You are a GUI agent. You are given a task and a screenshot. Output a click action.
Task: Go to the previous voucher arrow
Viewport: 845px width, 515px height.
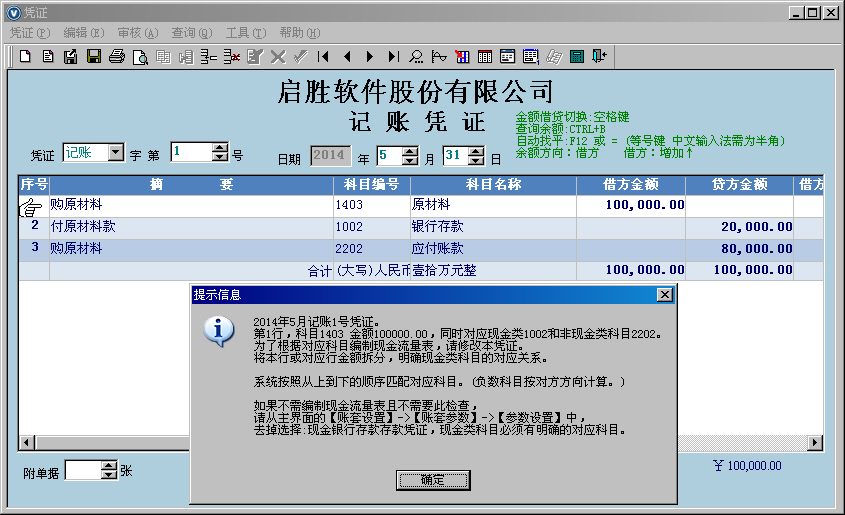(347, 56)
